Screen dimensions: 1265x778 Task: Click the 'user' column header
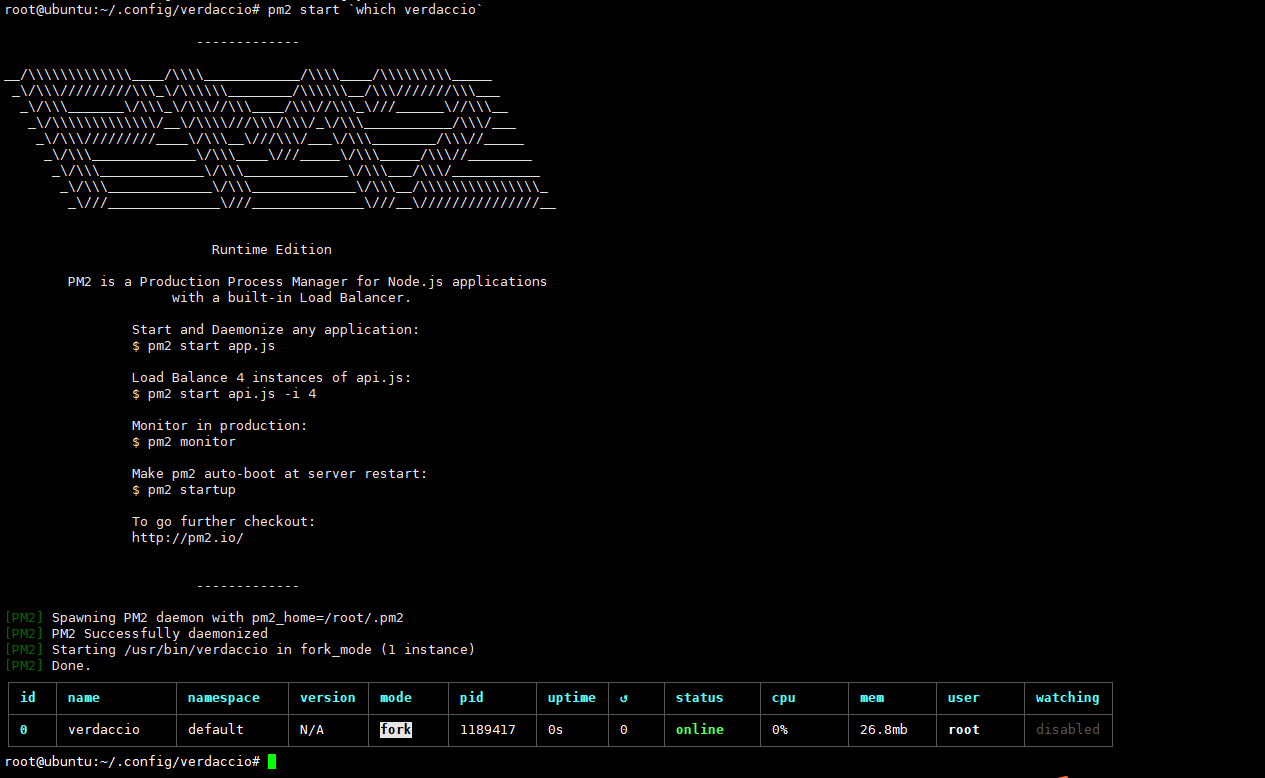(964, 698)
